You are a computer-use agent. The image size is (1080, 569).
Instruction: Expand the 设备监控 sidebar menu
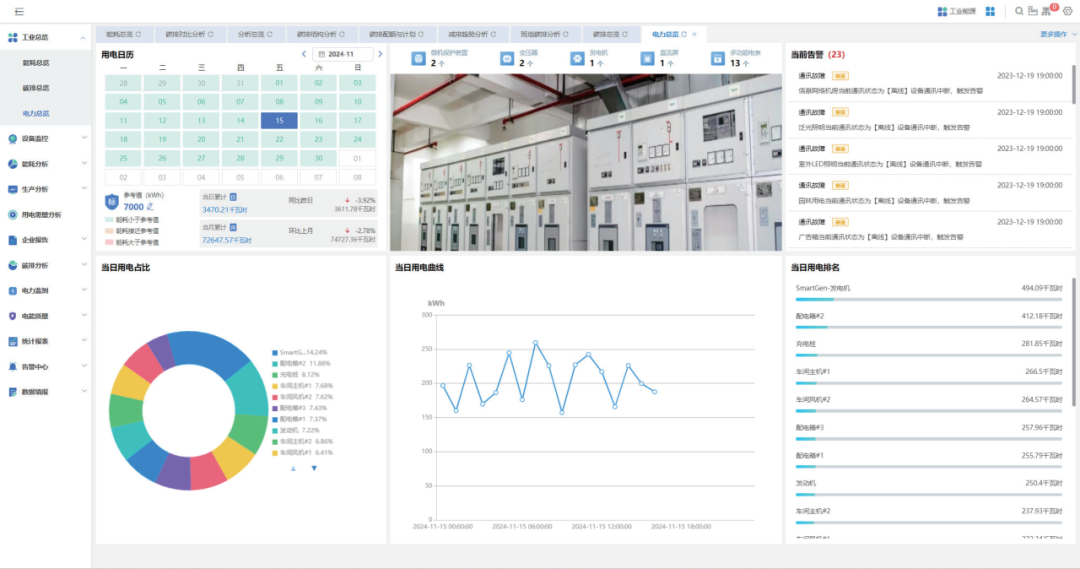(x=45, y=138)
